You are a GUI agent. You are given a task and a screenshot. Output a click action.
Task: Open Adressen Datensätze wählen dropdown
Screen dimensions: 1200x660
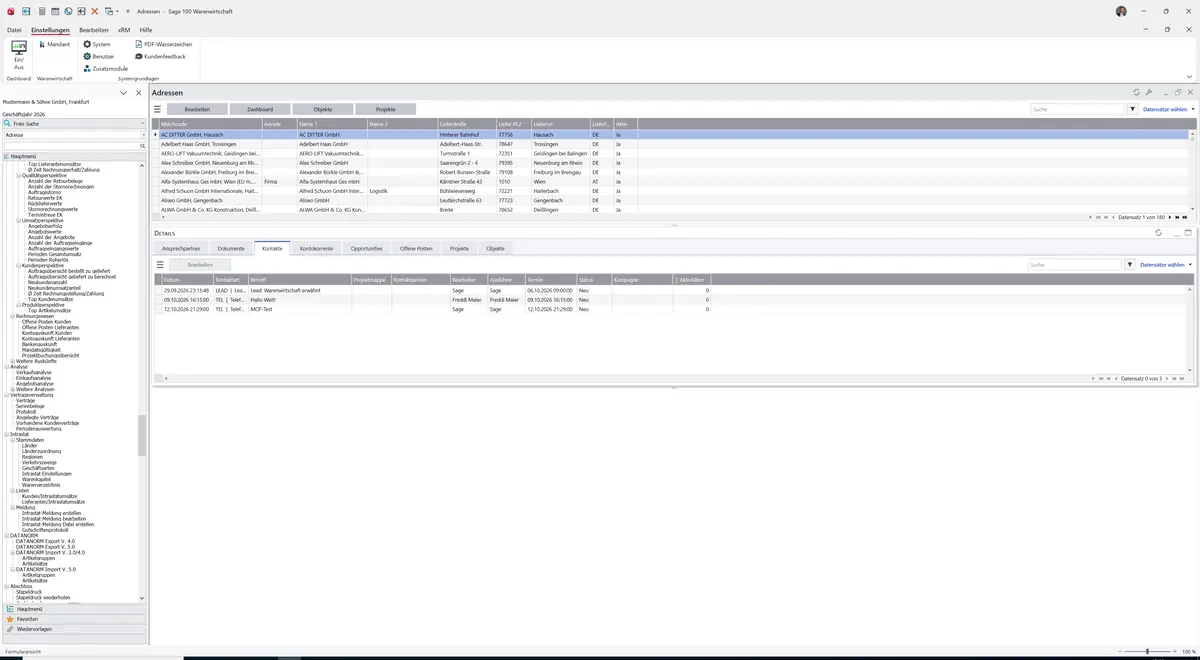1168,109
